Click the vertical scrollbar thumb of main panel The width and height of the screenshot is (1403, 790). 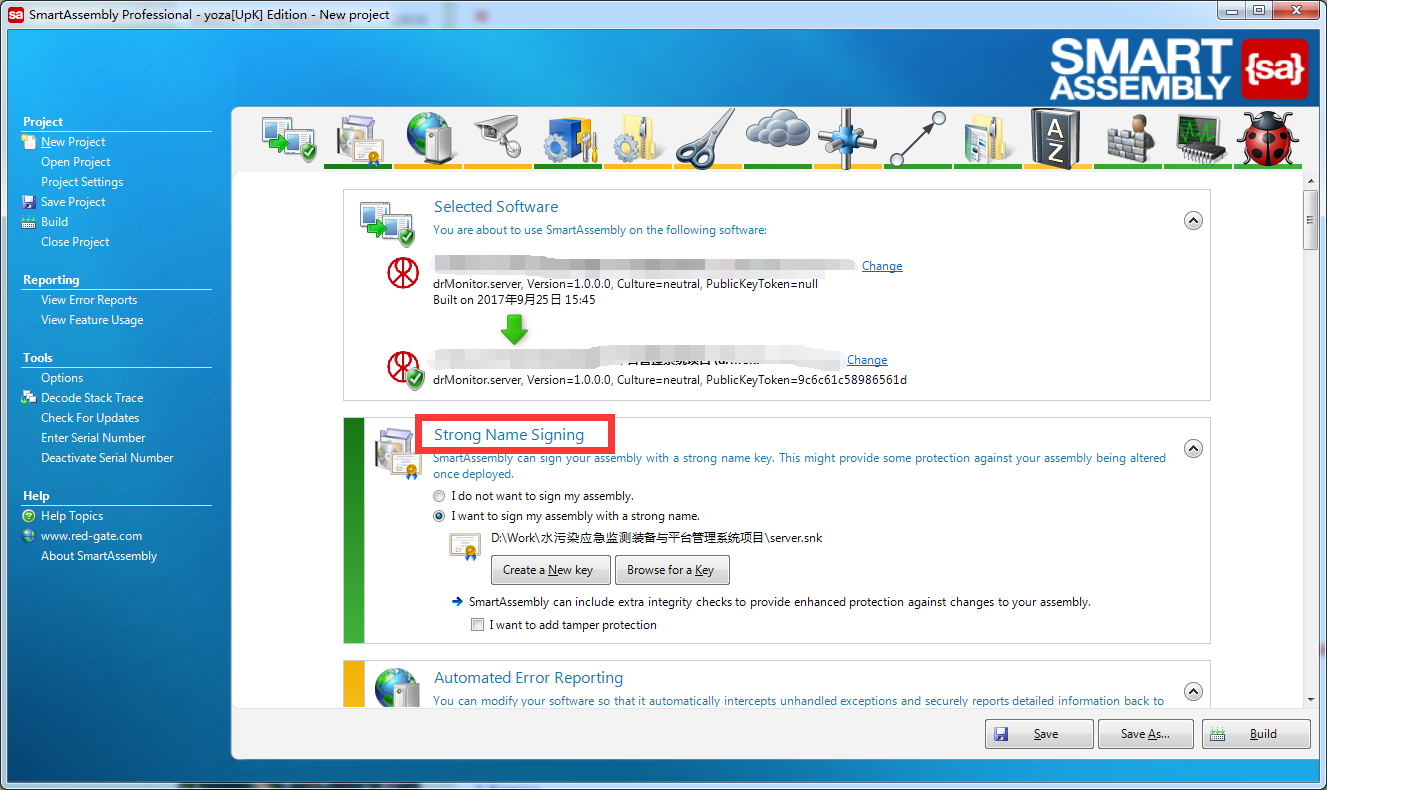(1311, 219)
